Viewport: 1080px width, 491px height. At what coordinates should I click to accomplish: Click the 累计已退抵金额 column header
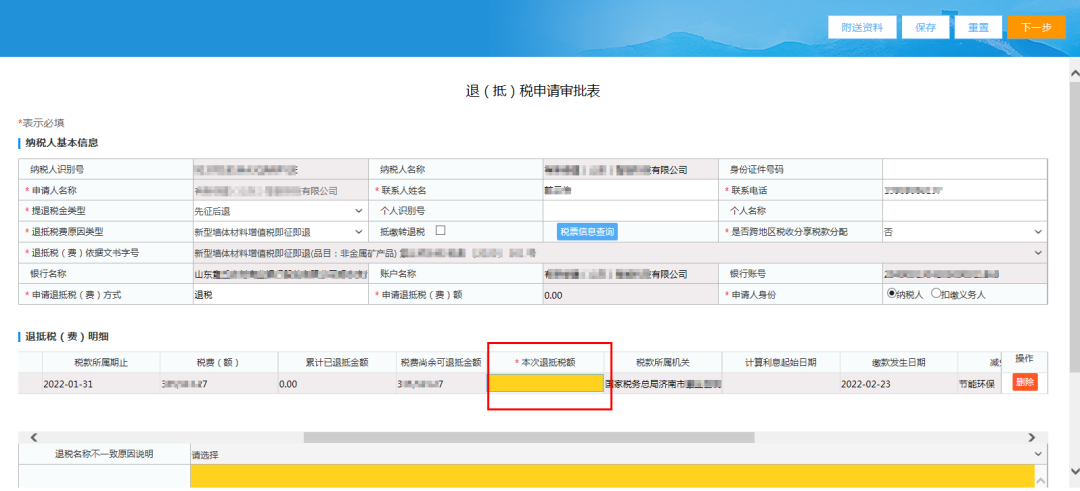[337, 362]
